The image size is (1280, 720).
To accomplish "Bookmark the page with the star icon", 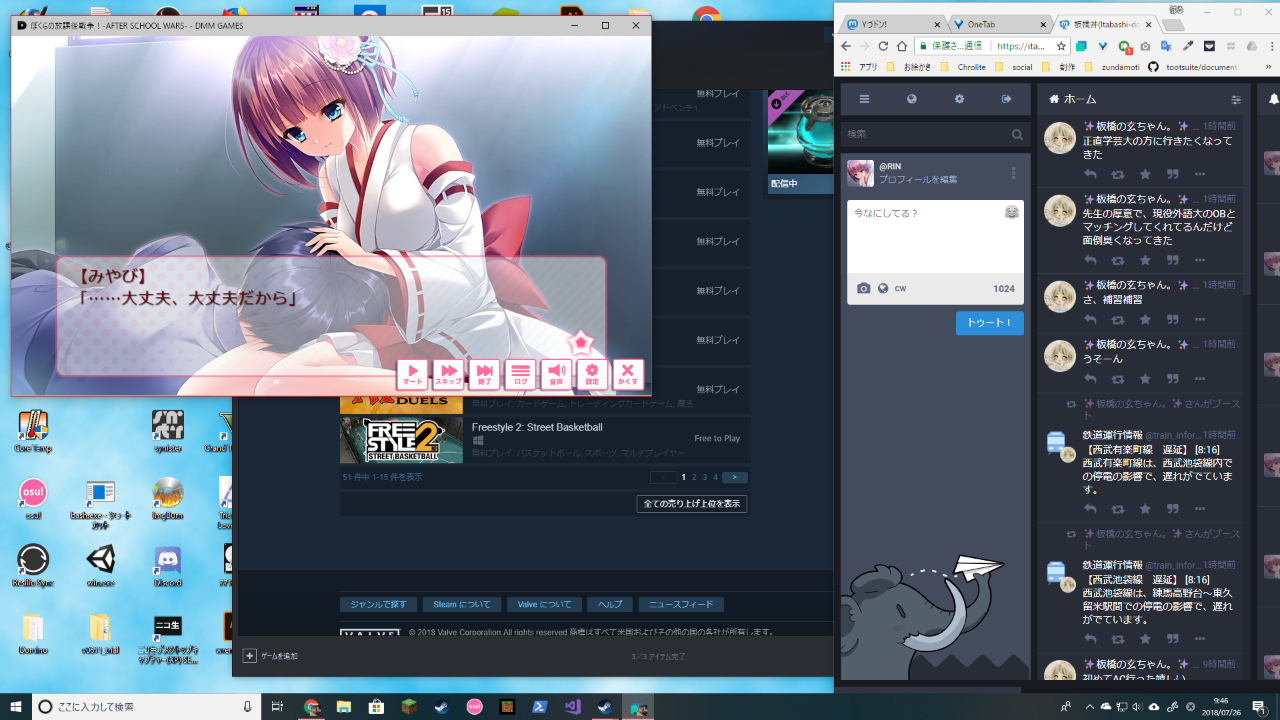I will coord(1061,46).
